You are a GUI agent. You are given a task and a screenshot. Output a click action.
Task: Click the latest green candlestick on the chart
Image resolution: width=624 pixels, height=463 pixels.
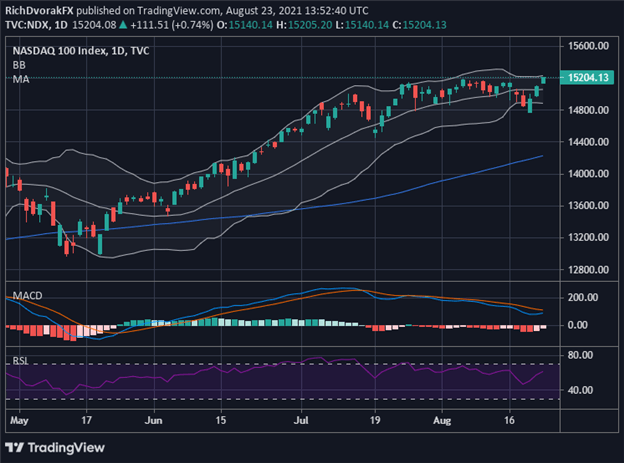point(543,80)
